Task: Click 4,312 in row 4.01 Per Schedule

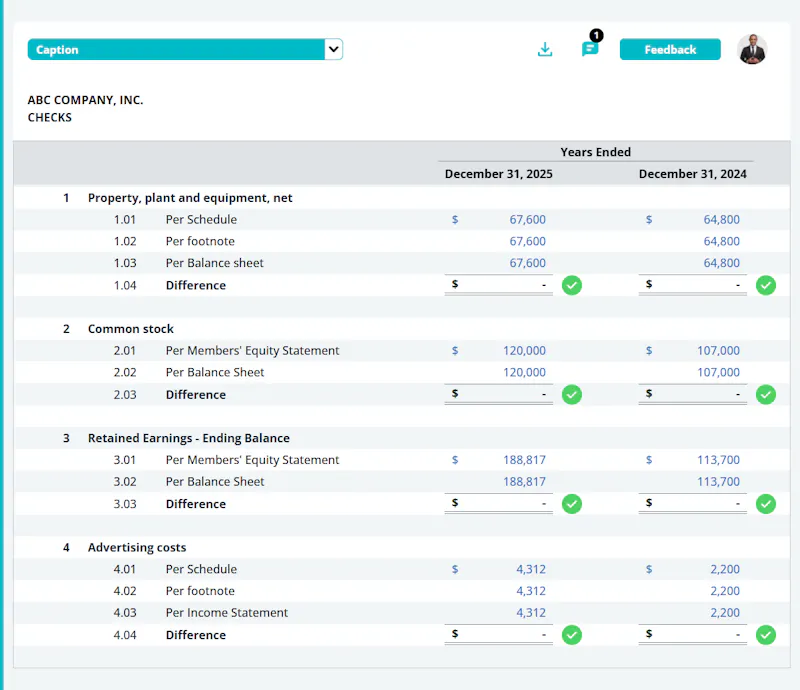Action: pos(531,569)
